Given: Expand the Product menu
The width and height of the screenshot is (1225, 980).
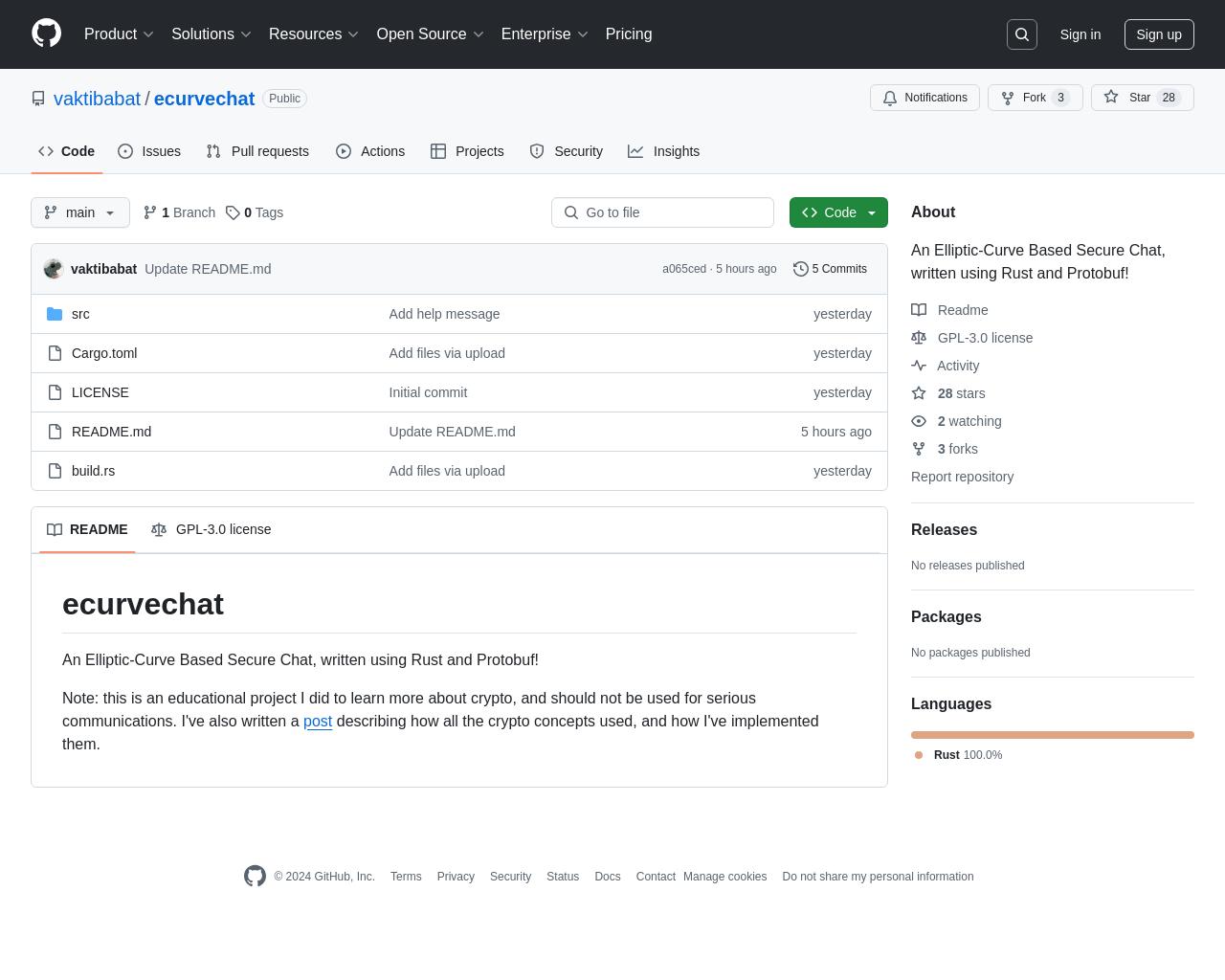Looking at the screenshot, I should click(x=119, y=34).
